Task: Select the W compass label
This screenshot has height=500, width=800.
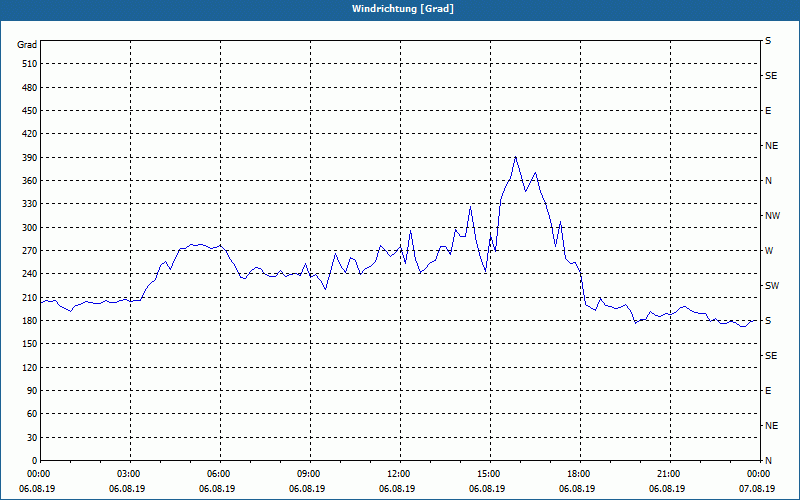Action: (769, 251)
